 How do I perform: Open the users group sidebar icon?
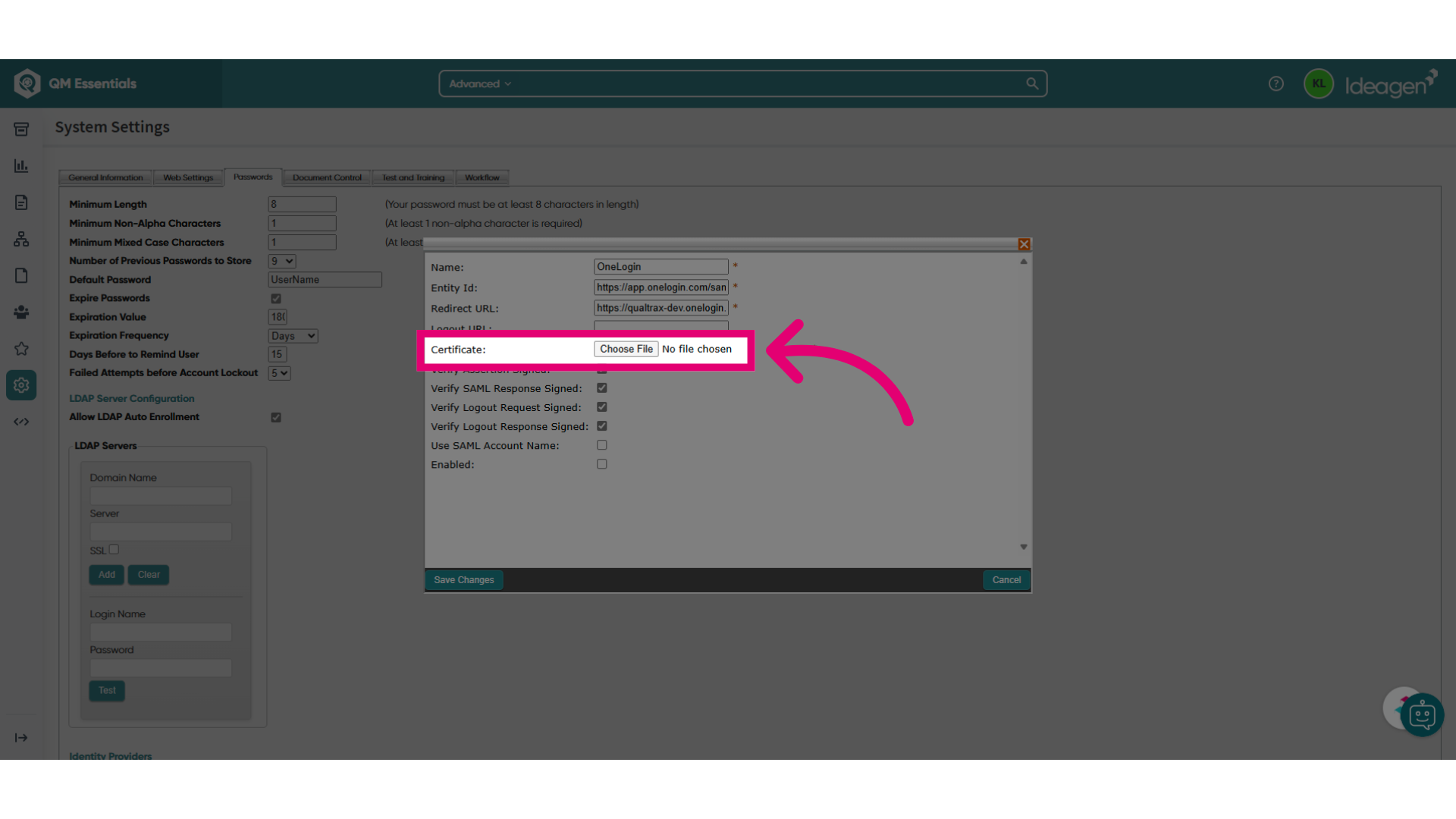(x=21, y=312)
